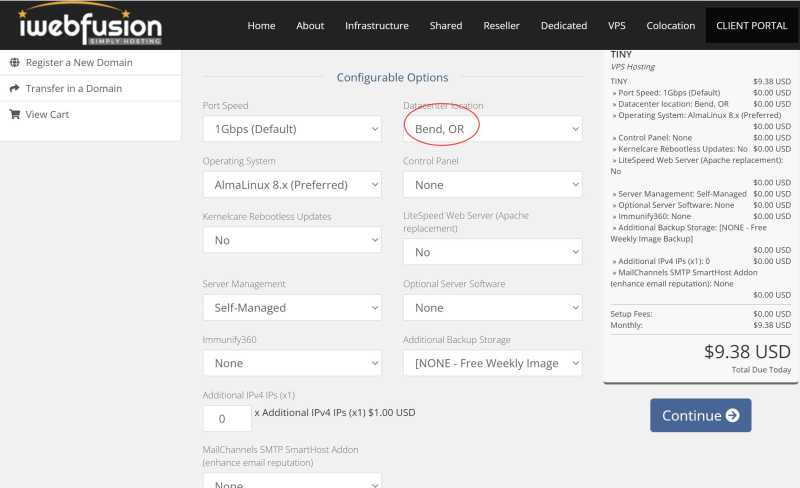Open Kernelcare Rebootless Updates dropdown

point(292,240)
